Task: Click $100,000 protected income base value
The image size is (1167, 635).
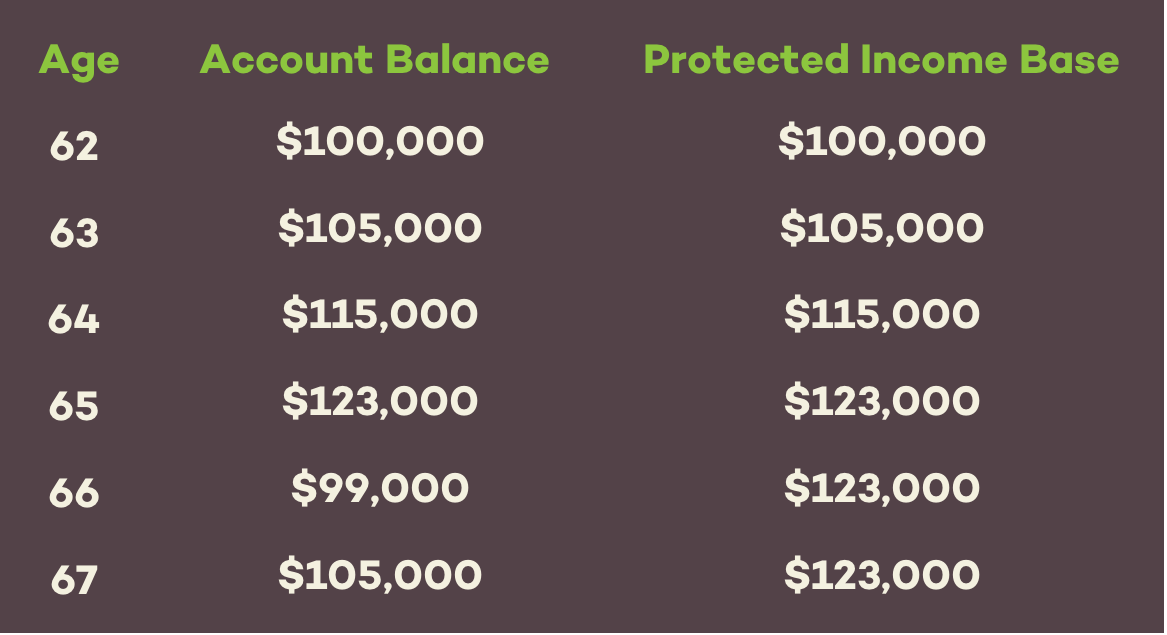Action: point(882,141)
